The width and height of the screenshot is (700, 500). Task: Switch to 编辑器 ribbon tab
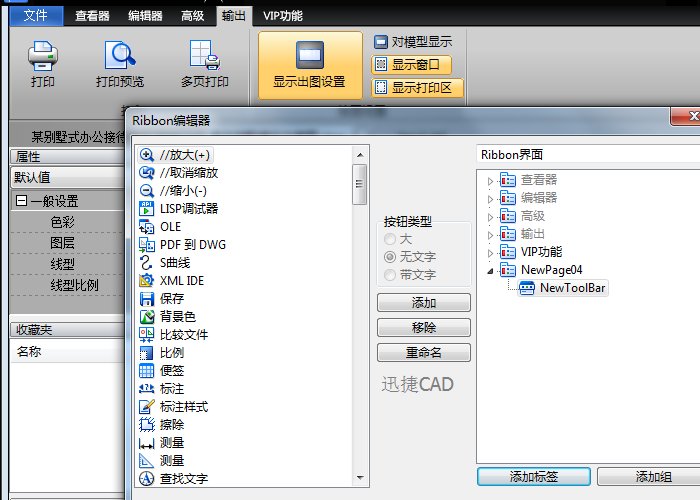(145, 16)
